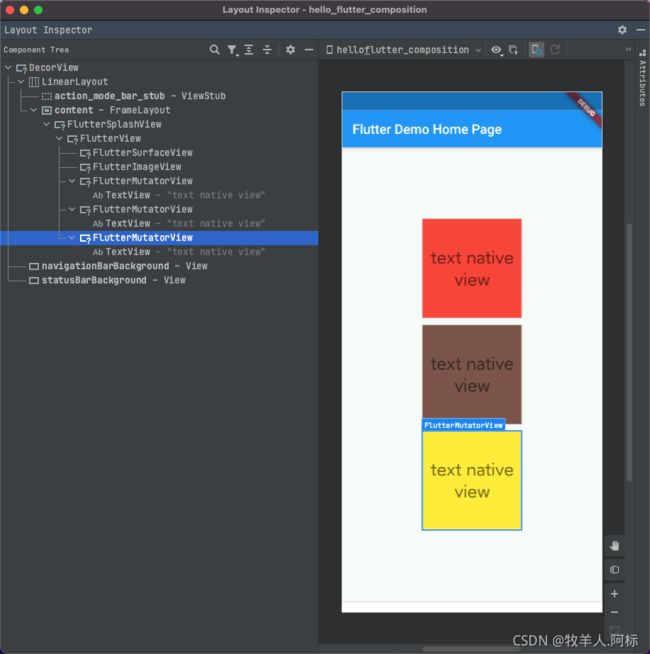The image size is (650, 654).
Task: Click the navigationBarBackground row icon
Action: 34,266
